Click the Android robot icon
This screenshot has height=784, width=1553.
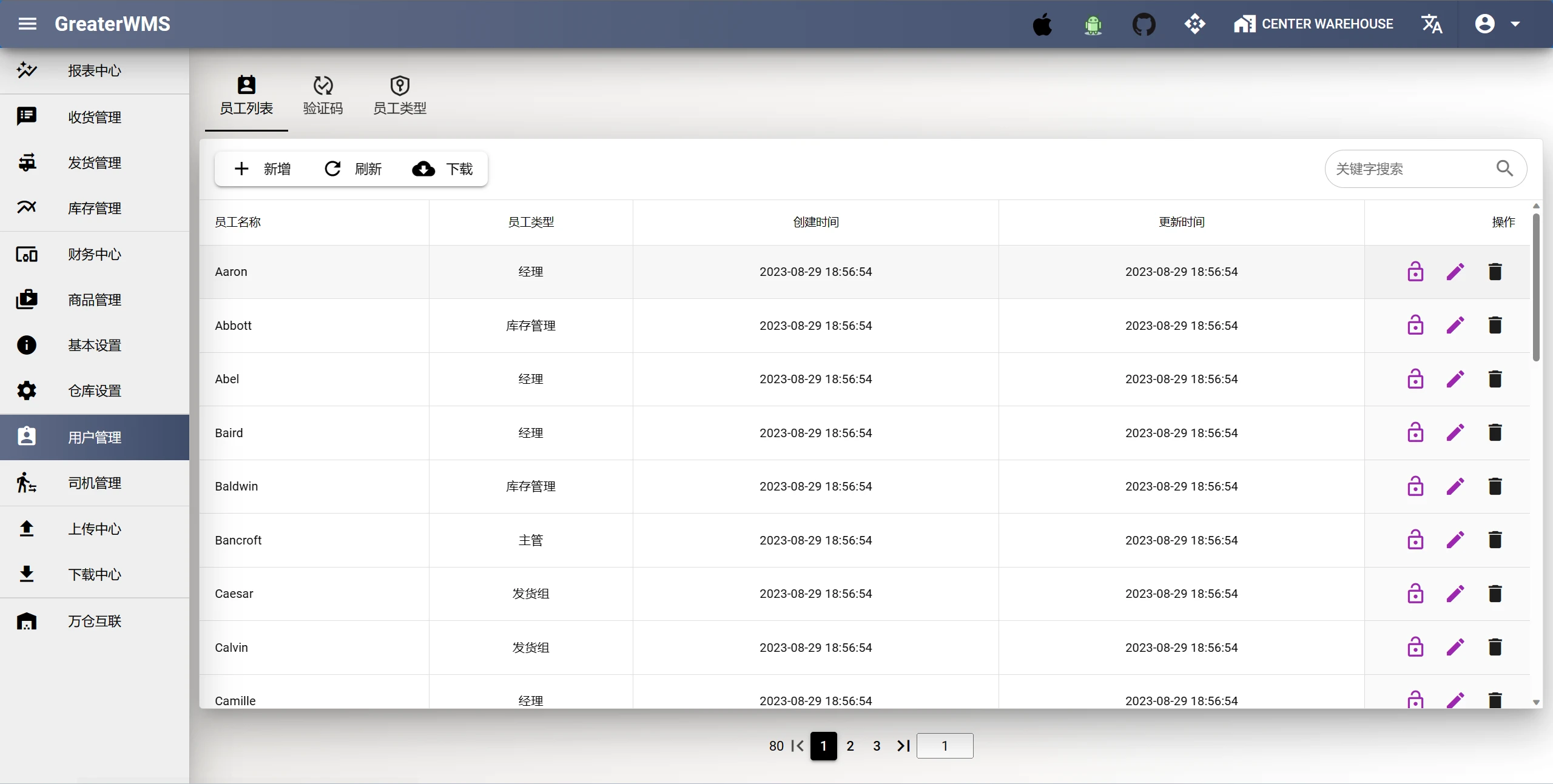point(1093,24)
